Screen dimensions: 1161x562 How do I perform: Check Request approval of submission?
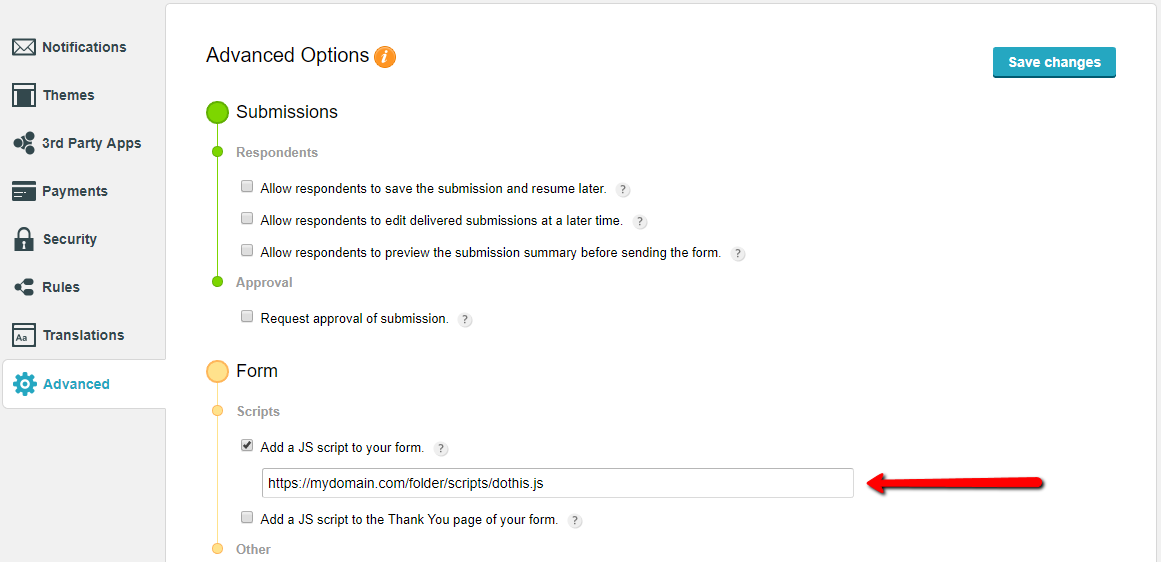tap(247, 316)
